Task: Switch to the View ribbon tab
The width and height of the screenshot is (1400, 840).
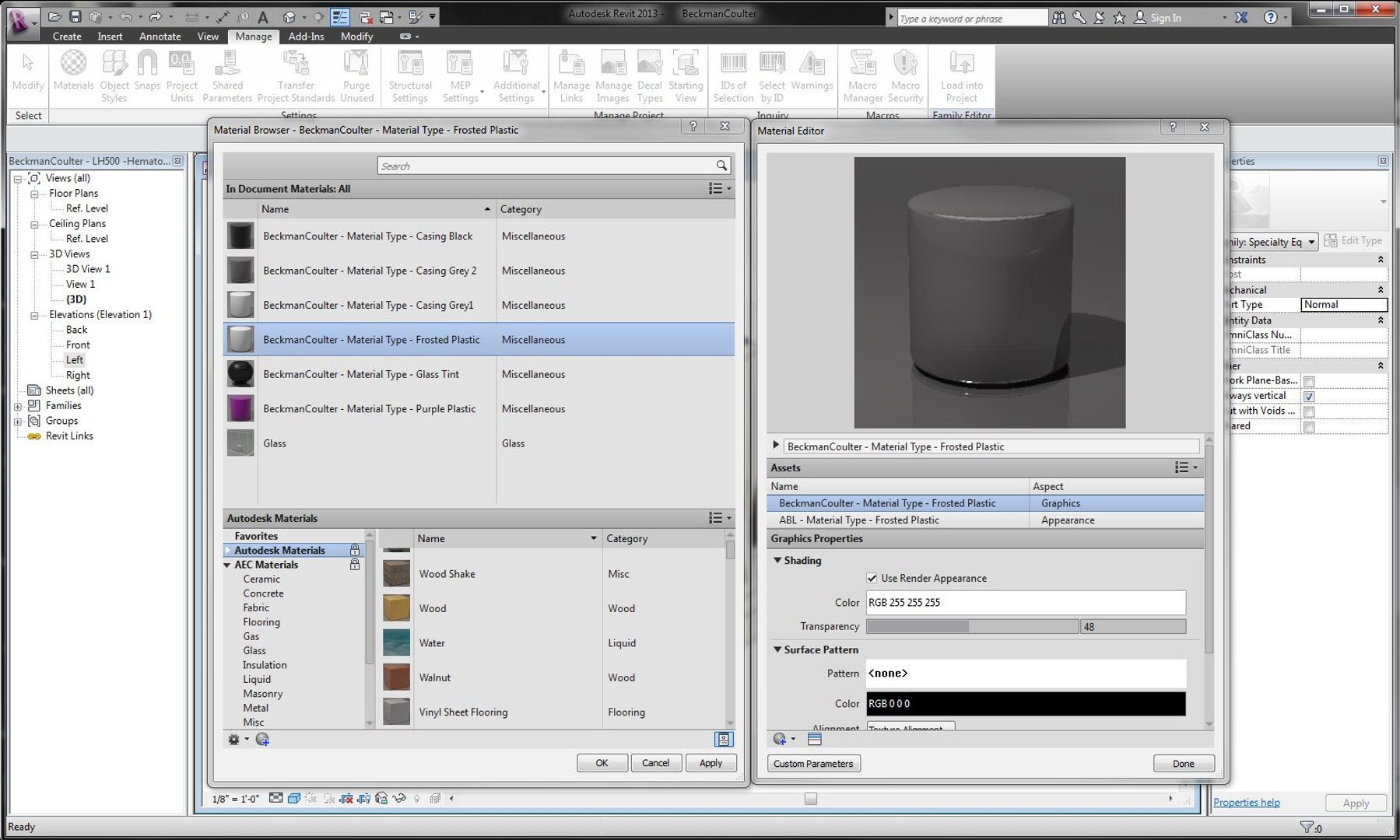Action: pos(208,36)
